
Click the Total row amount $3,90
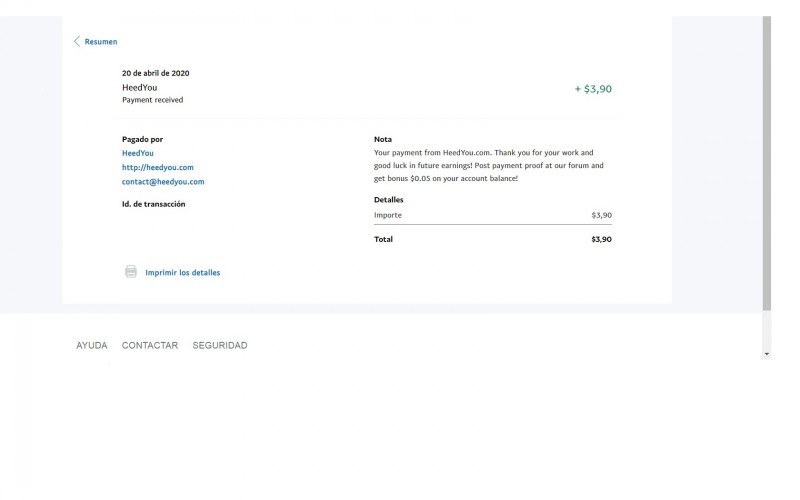click(601, 240)
